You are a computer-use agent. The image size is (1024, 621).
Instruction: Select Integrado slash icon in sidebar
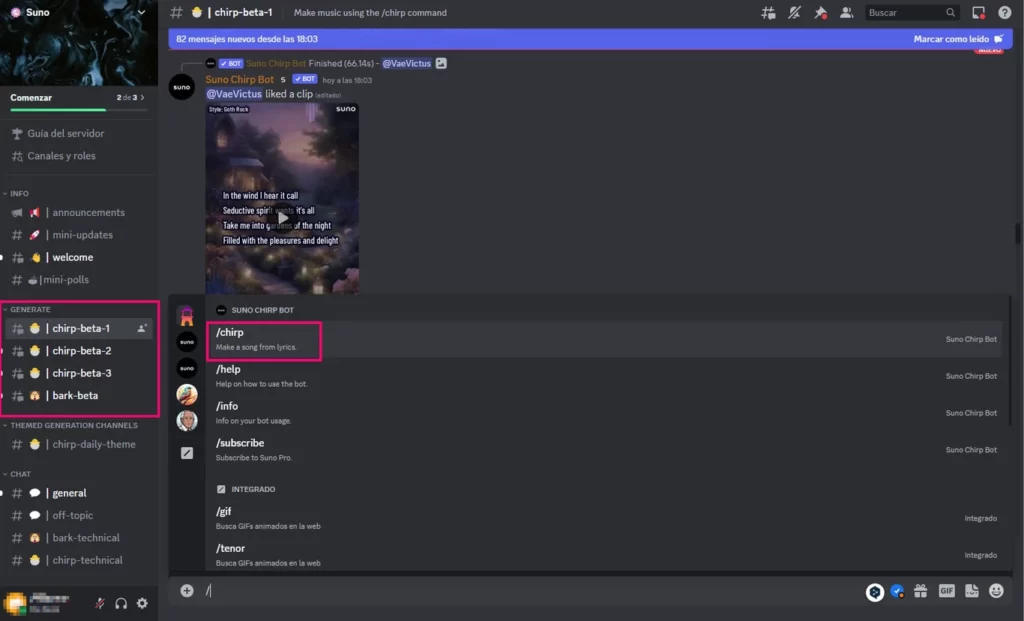click(187, 453)
